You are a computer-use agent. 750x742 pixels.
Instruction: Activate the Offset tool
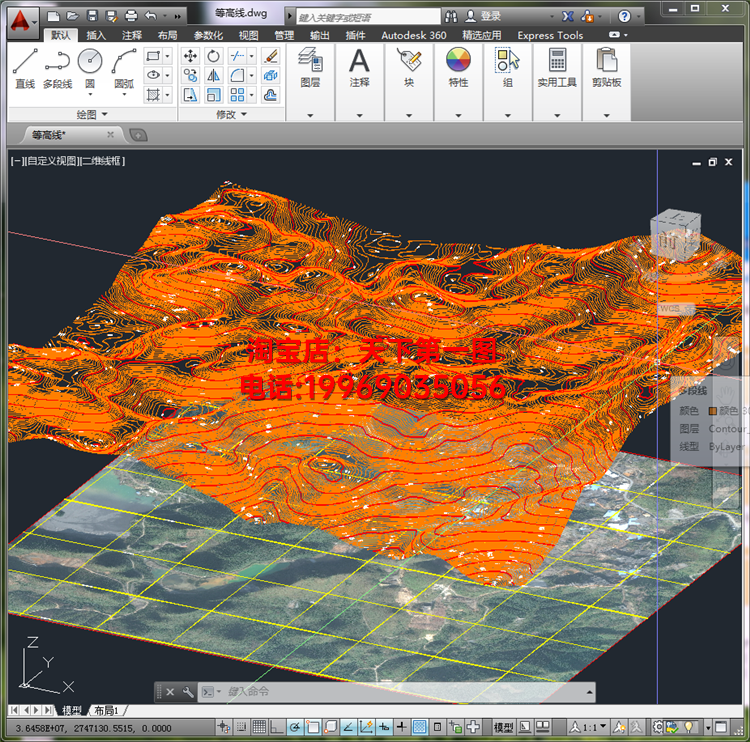(271, 95)
